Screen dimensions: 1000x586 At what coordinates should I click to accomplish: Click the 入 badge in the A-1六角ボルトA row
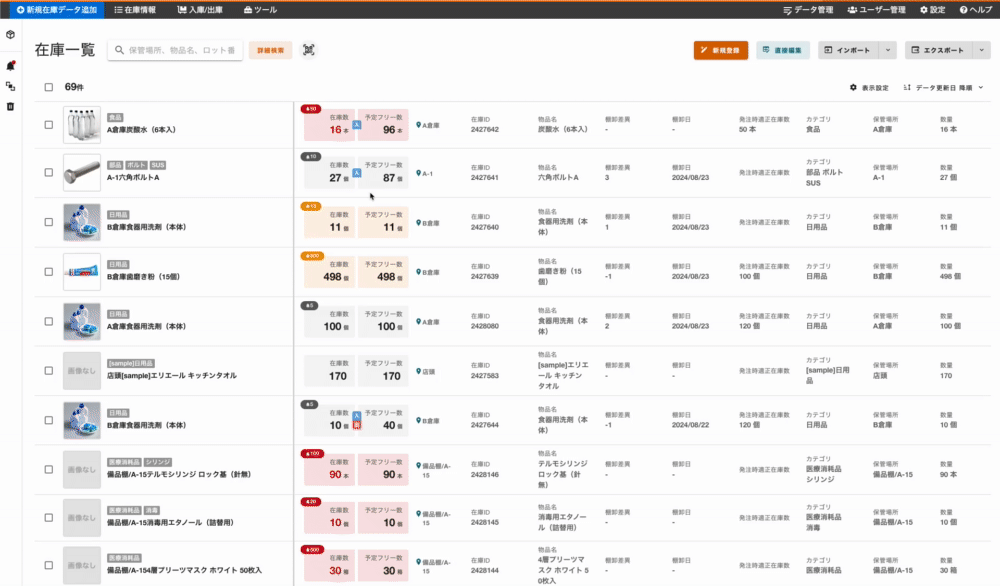pos(357,173)
